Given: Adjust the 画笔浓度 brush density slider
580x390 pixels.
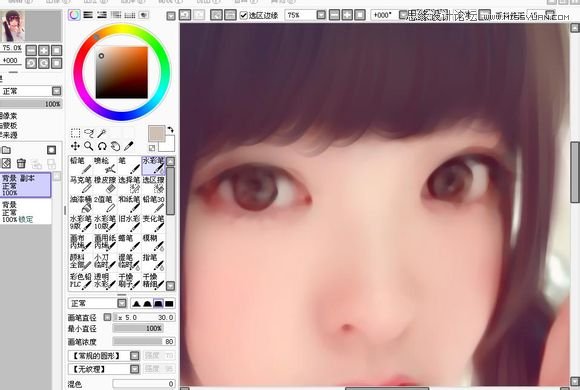Looking at the screenshot, I should 144,342.
